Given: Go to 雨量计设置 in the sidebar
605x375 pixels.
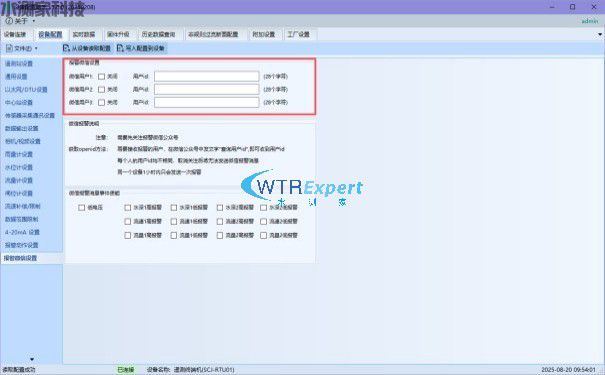Looking at the screenshot, I should (x=19, y=154).
